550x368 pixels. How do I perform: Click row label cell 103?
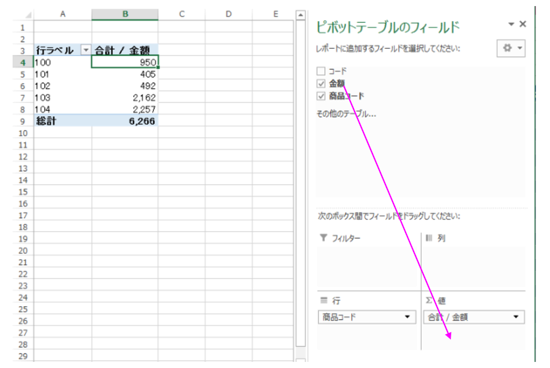point(62,98)
